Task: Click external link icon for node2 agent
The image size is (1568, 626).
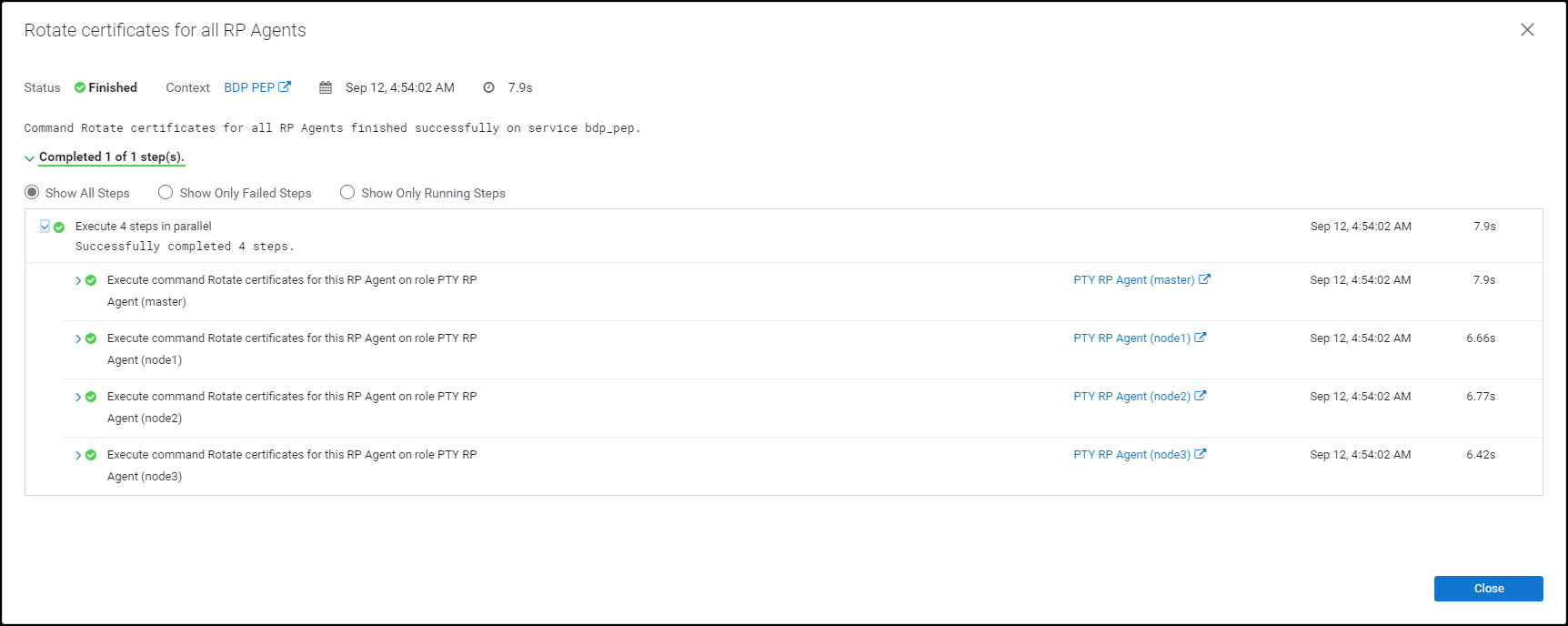Action: [x=1201, y=396]
